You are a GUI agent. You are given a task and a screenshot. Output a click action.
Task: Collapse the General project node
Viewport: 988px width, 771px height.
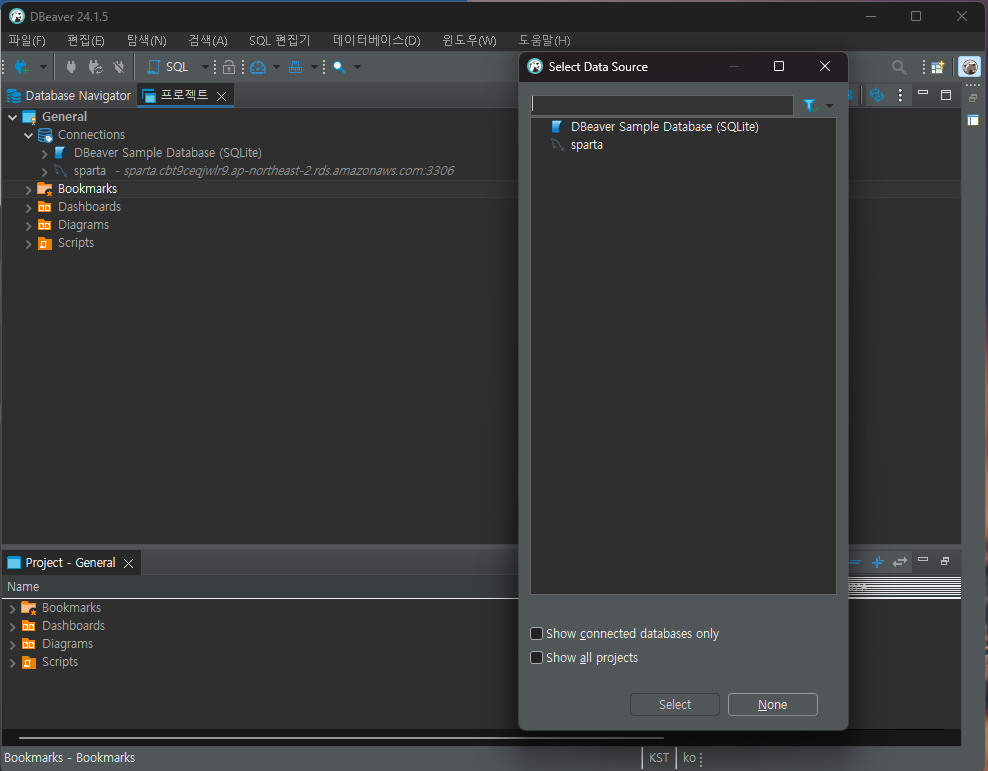[x=13, y=117]
